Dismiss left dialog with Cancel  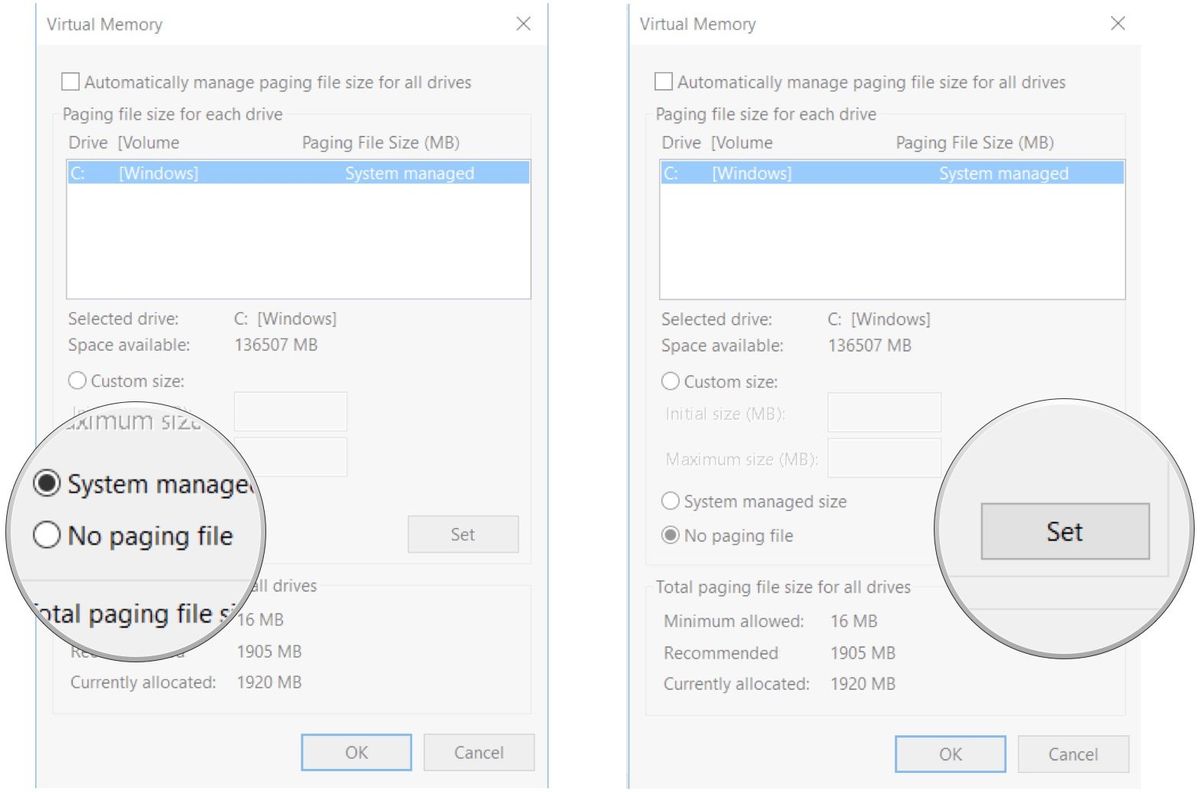coord(479,752)
